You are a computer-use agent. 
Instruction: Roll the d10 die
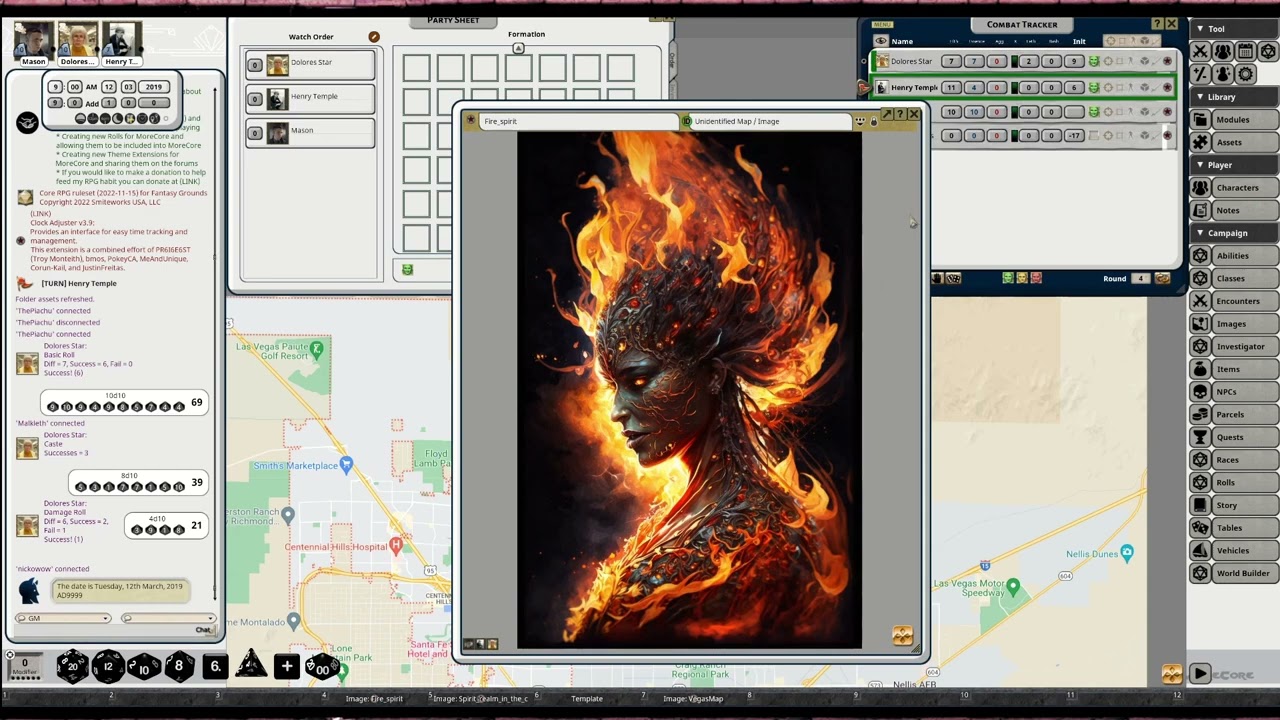[x=144, y=666]
